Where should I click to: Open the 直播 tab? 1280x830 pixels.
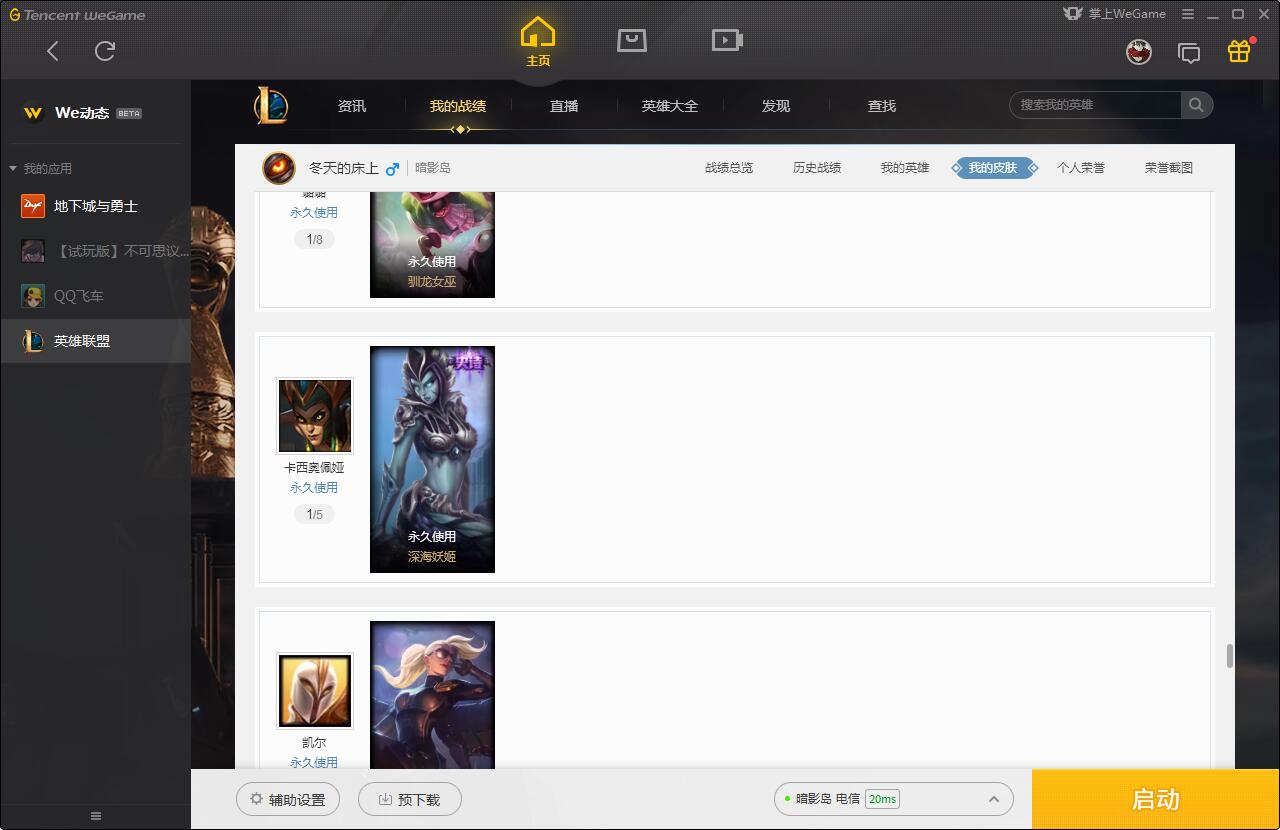564,106
